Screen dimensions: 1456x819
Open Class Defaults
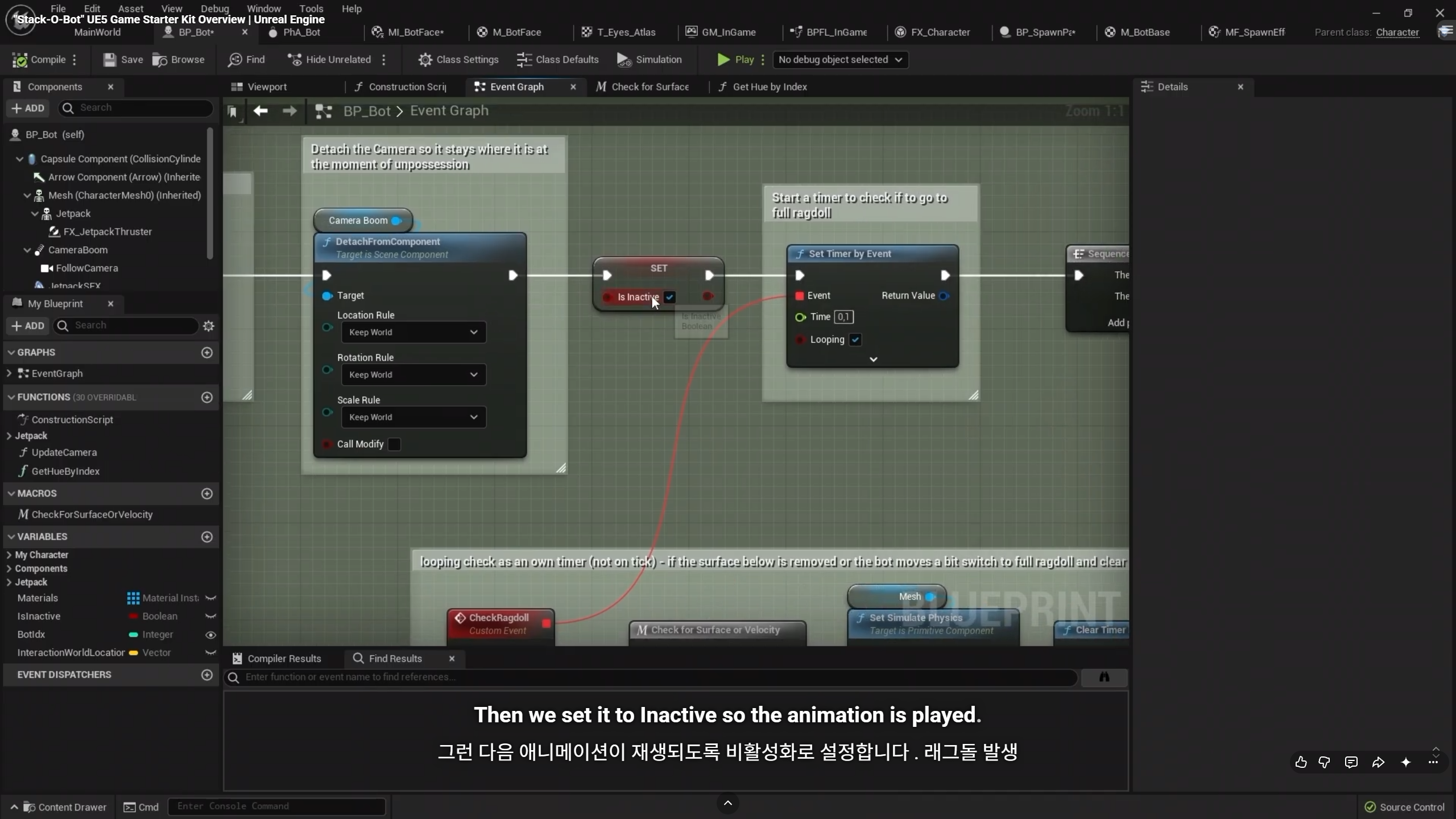pos(557,60)
